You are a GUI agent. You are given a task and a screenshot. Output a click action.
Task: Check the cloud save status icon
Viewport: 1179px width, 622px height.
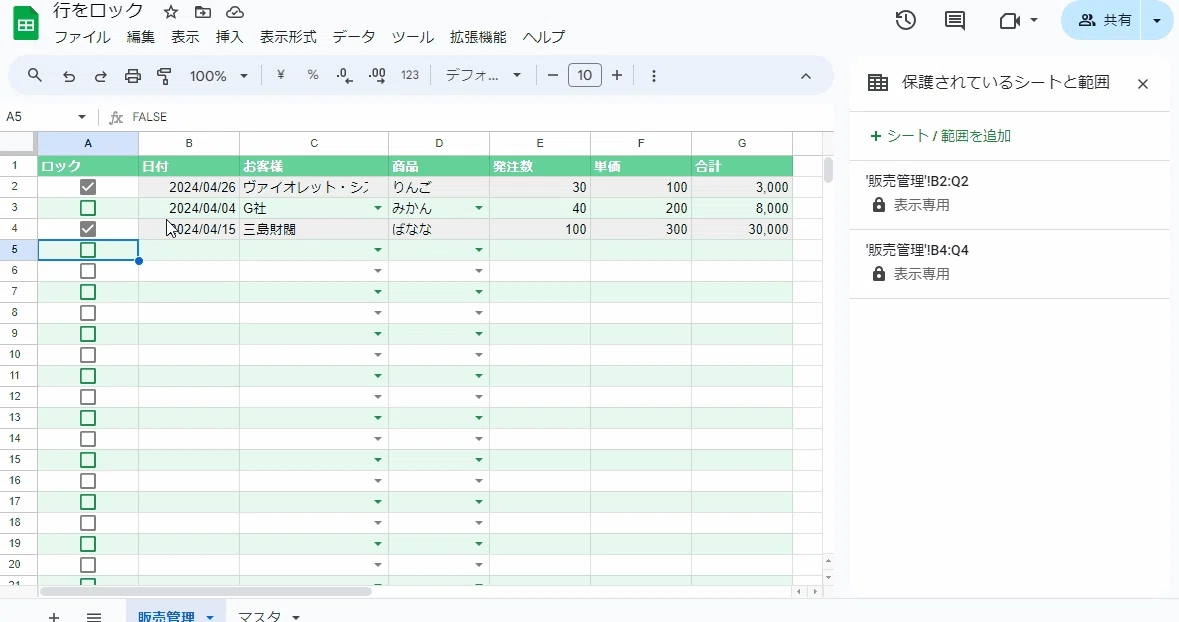(x=235, y=12)
